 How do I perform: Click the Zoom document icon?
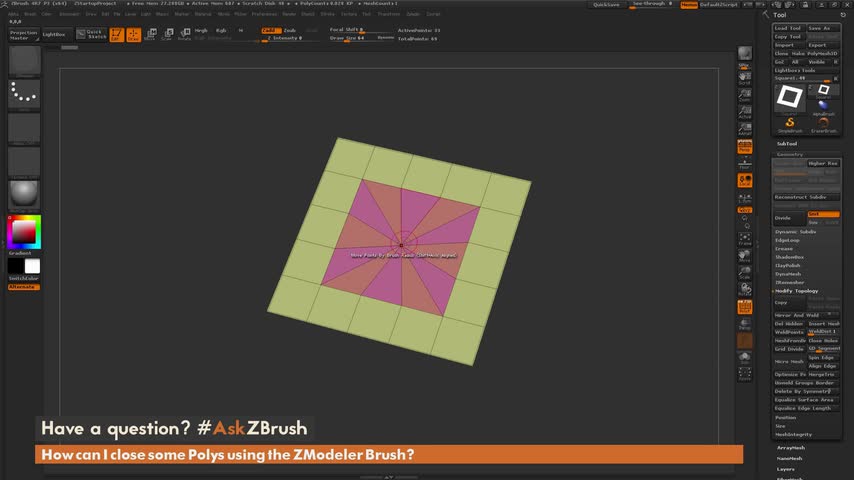(745, 96)
